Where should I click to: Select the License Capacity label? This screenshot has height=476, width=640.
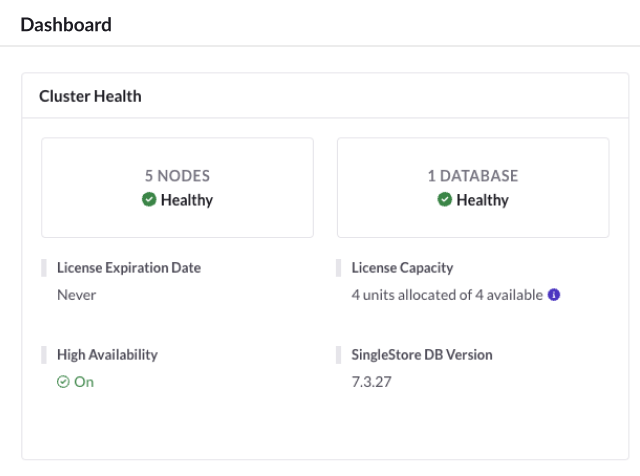pos(402,268)
